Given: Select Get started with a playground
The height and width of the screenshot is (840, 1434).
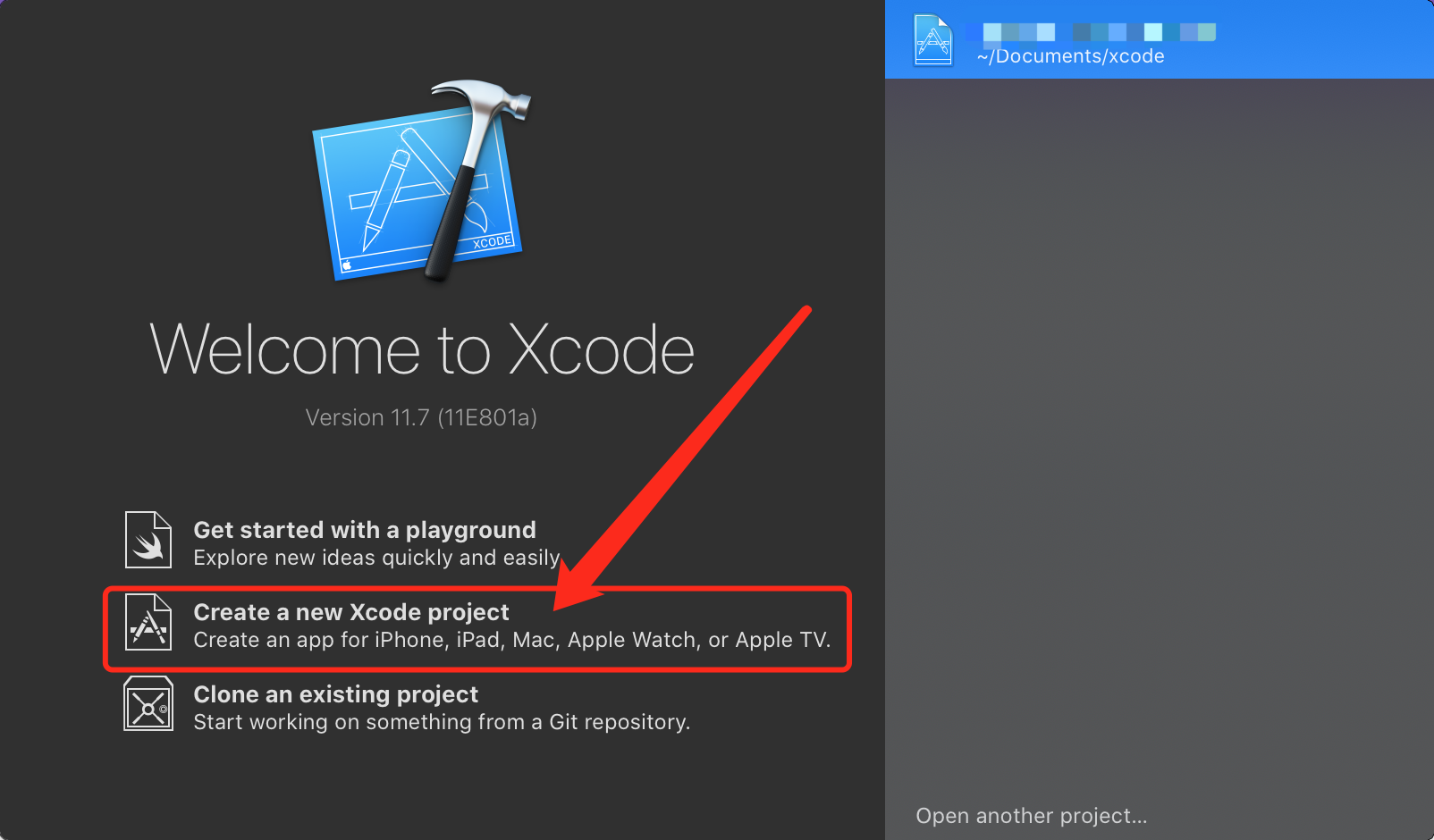Looking at the screenshot, I should [x=365, y=530].
